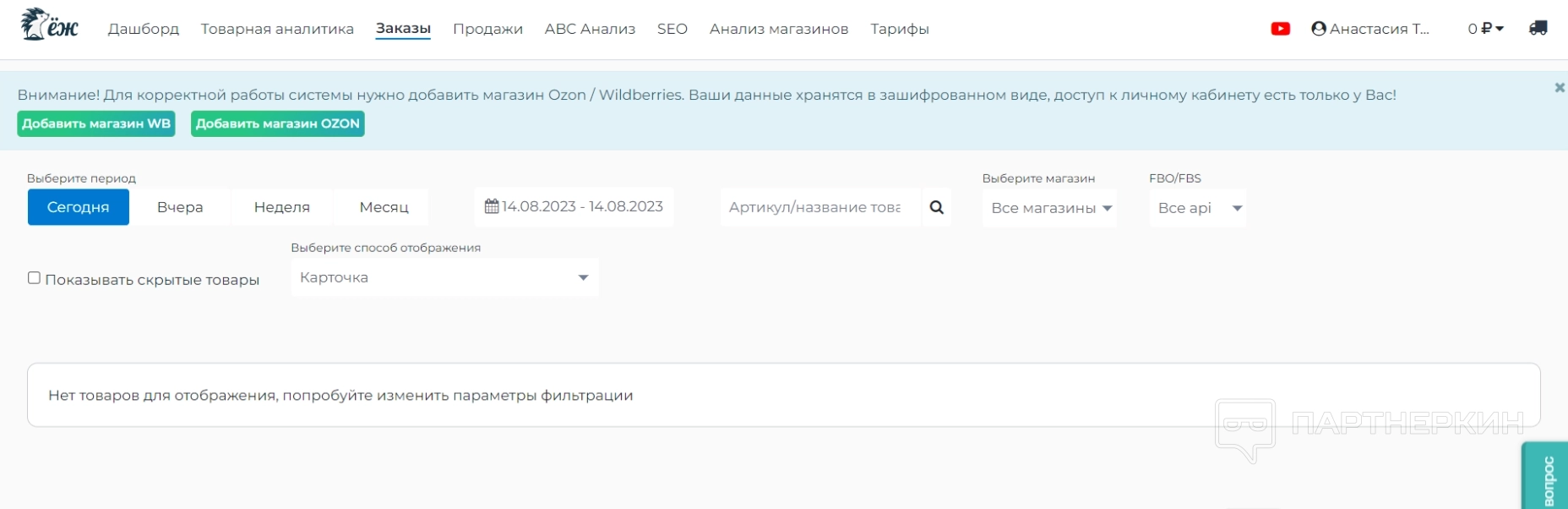
Task: Open the YouTube channel icon
Action: coord(1280,29)
